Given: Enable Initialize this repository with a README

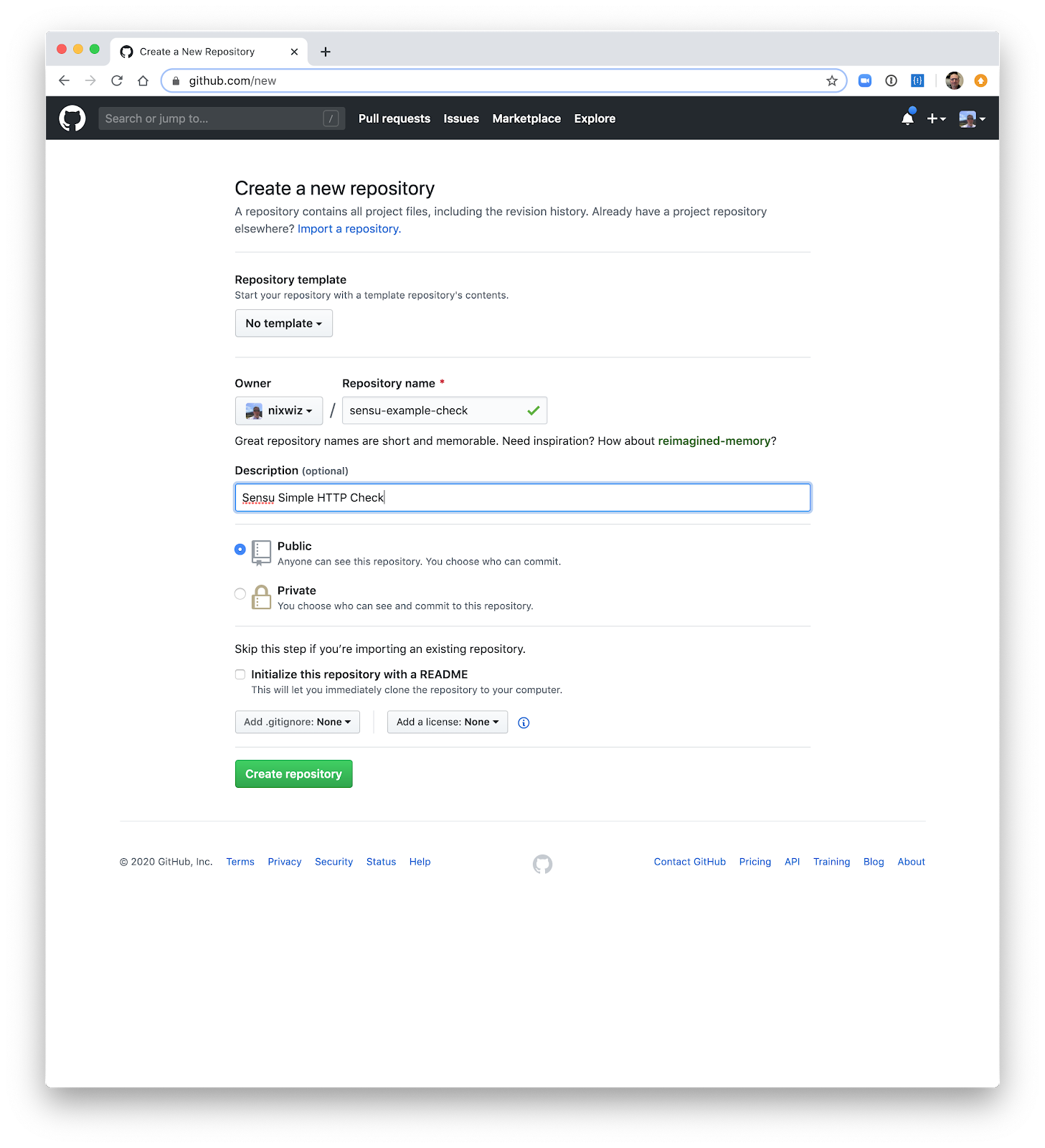Looking at the screenshot, I should pyautogui.click(x=240, y=674).
